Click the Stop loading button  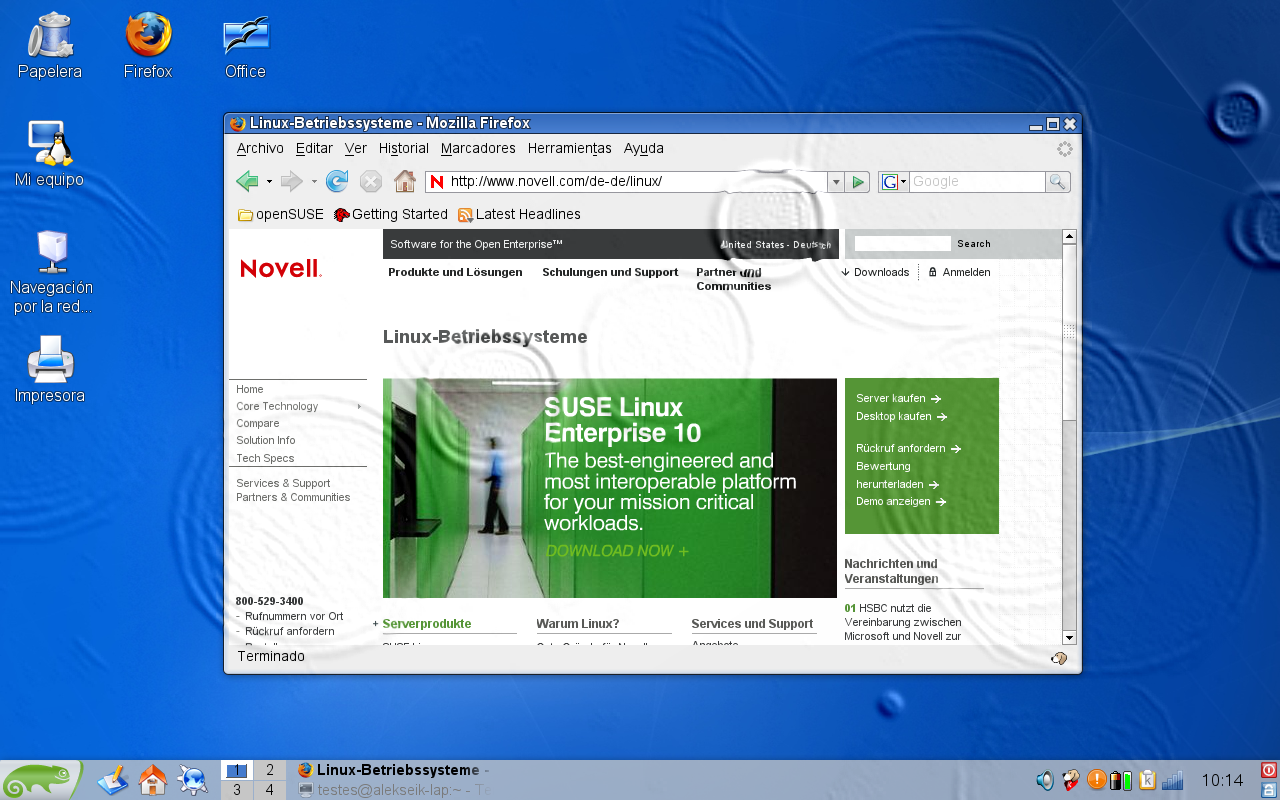click(x=371, y=181)
